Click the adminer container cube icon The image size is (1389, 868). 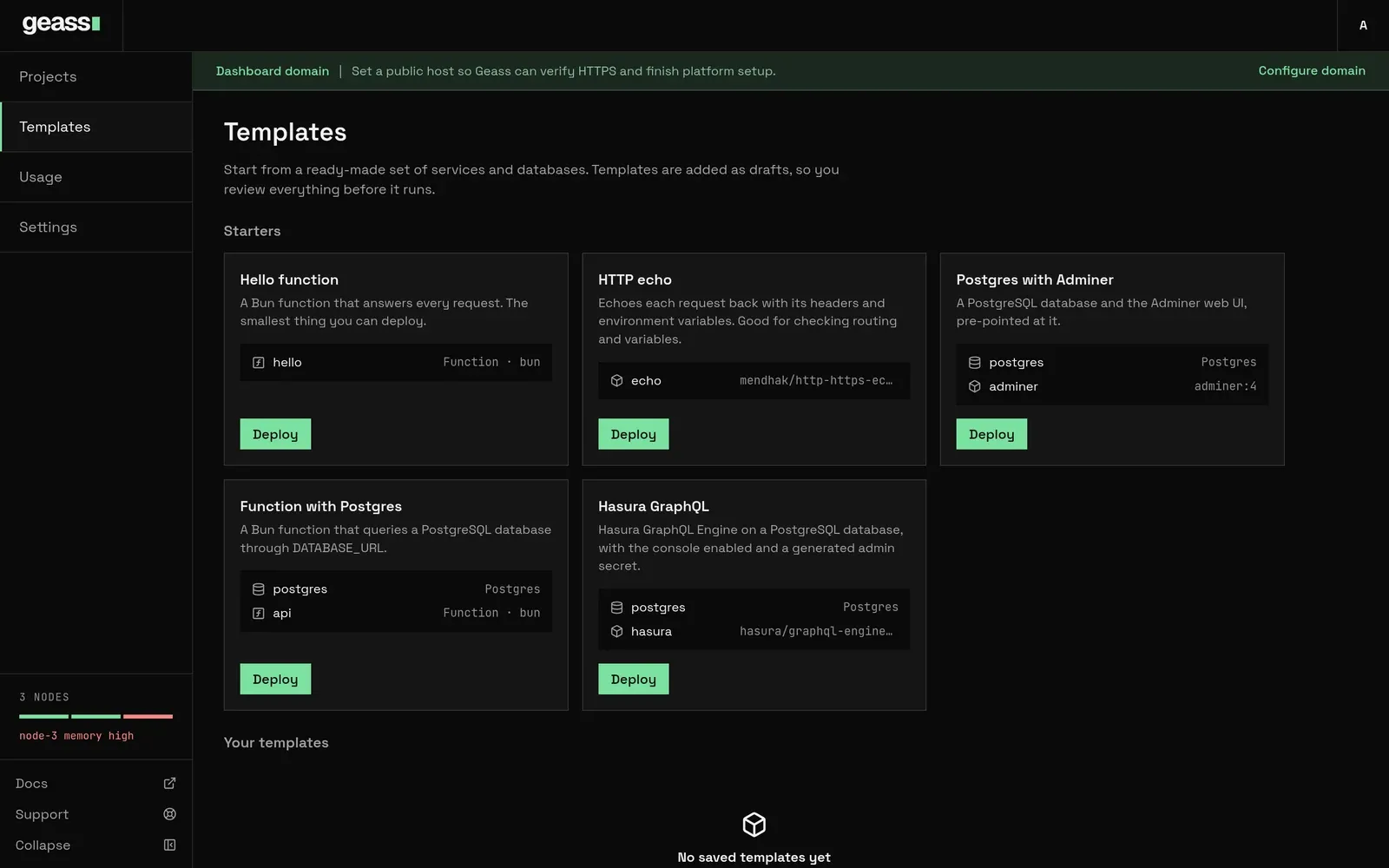[974, 387]
